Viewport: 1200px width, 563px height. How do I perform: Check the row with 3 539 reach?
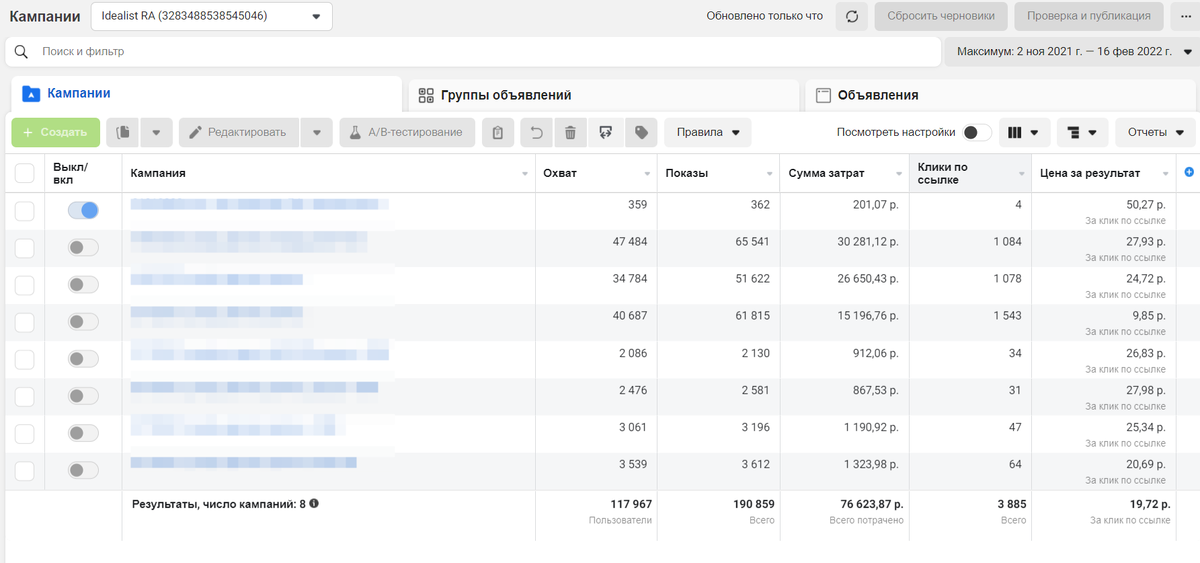pyautogui.click(x=25, y=471)
